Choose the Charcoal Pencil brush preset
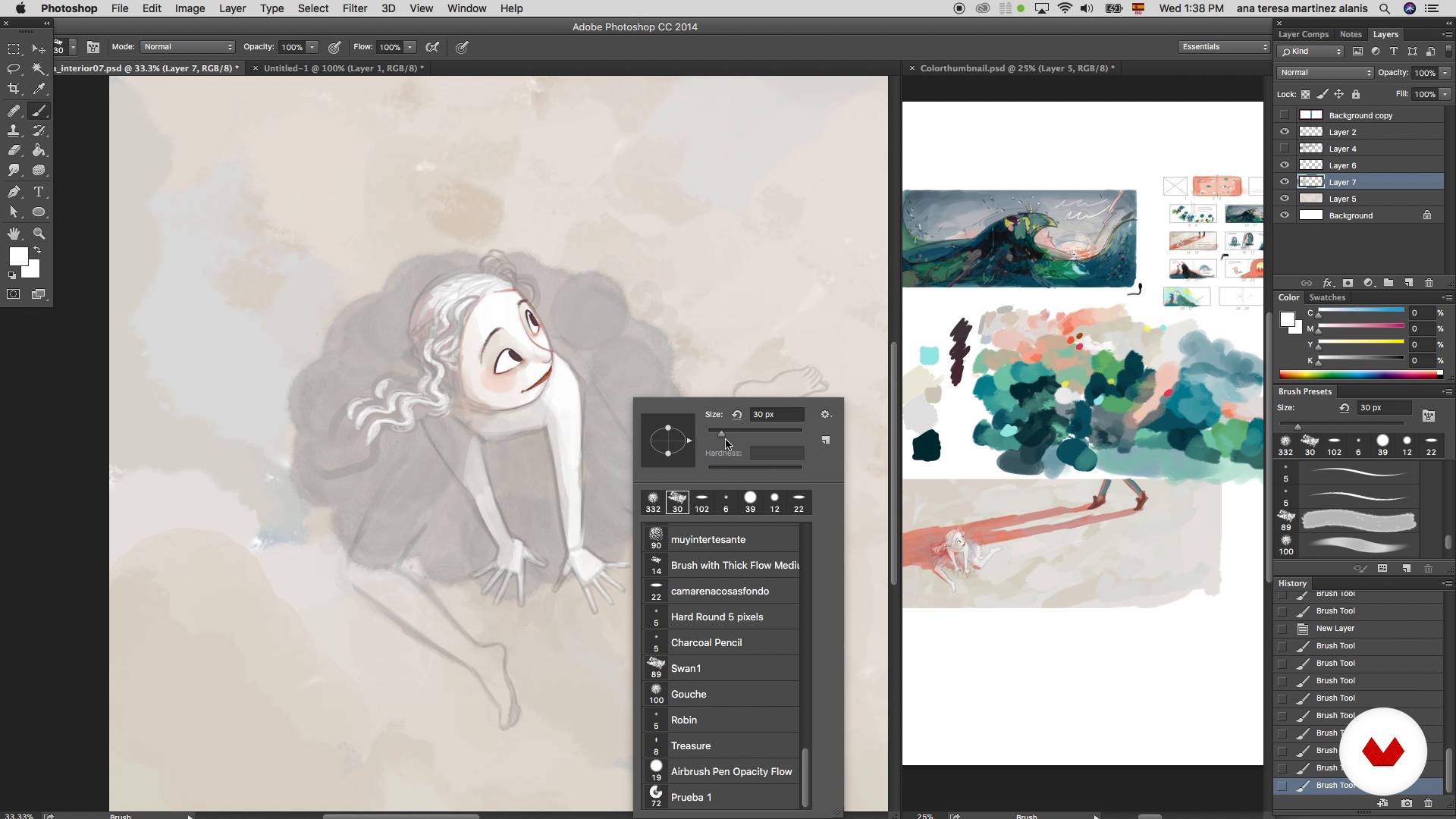The height and width of the screenshot is (819, 1456). point(720,642)
